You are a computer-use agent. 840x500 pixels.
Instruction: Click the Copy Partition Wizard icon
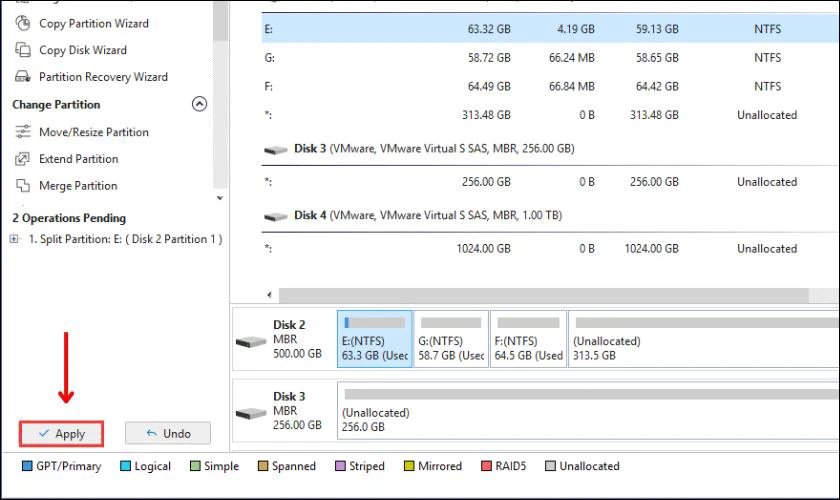click(22, 23)
